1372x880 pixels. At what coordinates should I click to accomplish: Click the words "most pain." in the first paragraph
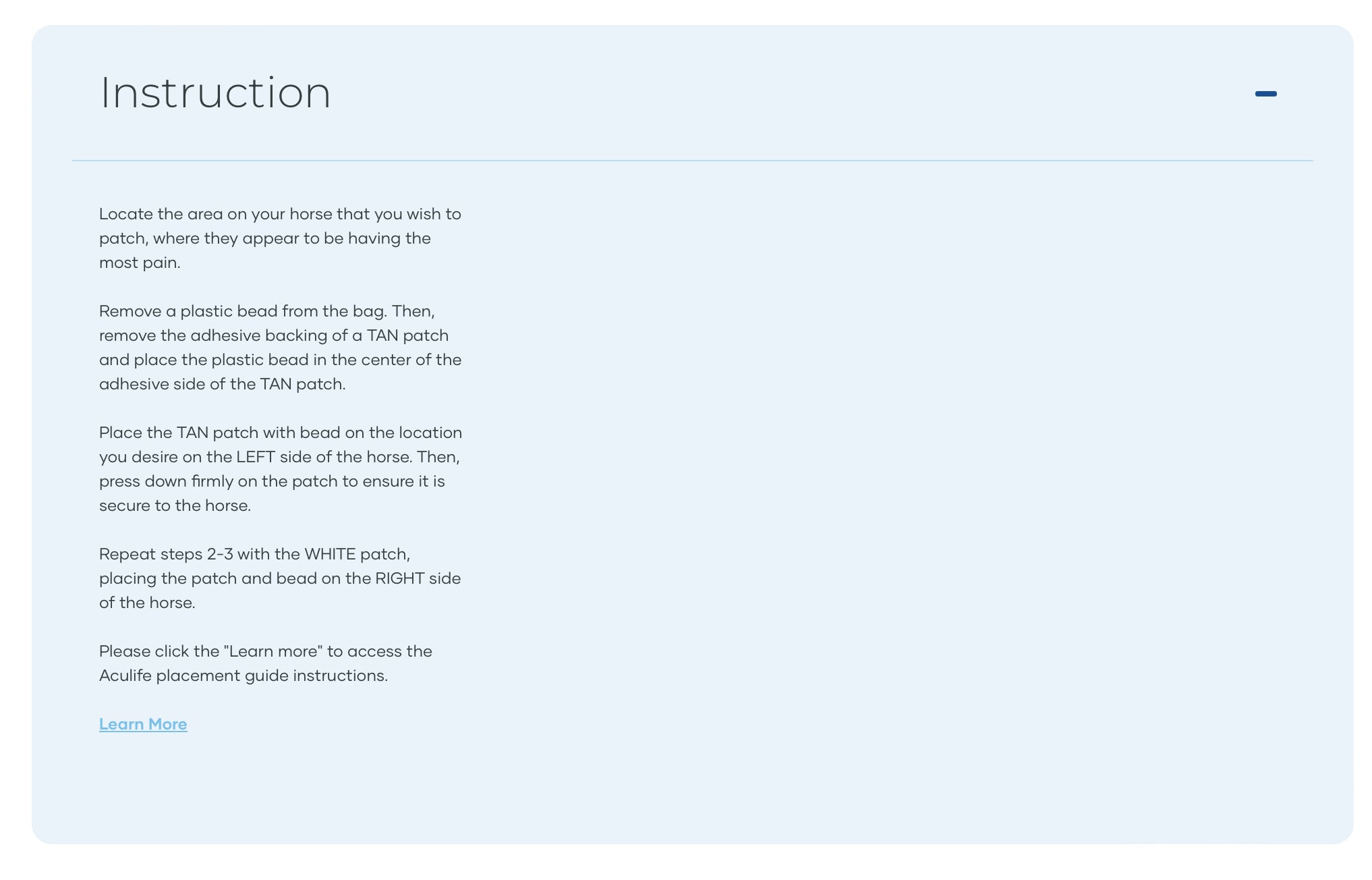tap(140, 263)
